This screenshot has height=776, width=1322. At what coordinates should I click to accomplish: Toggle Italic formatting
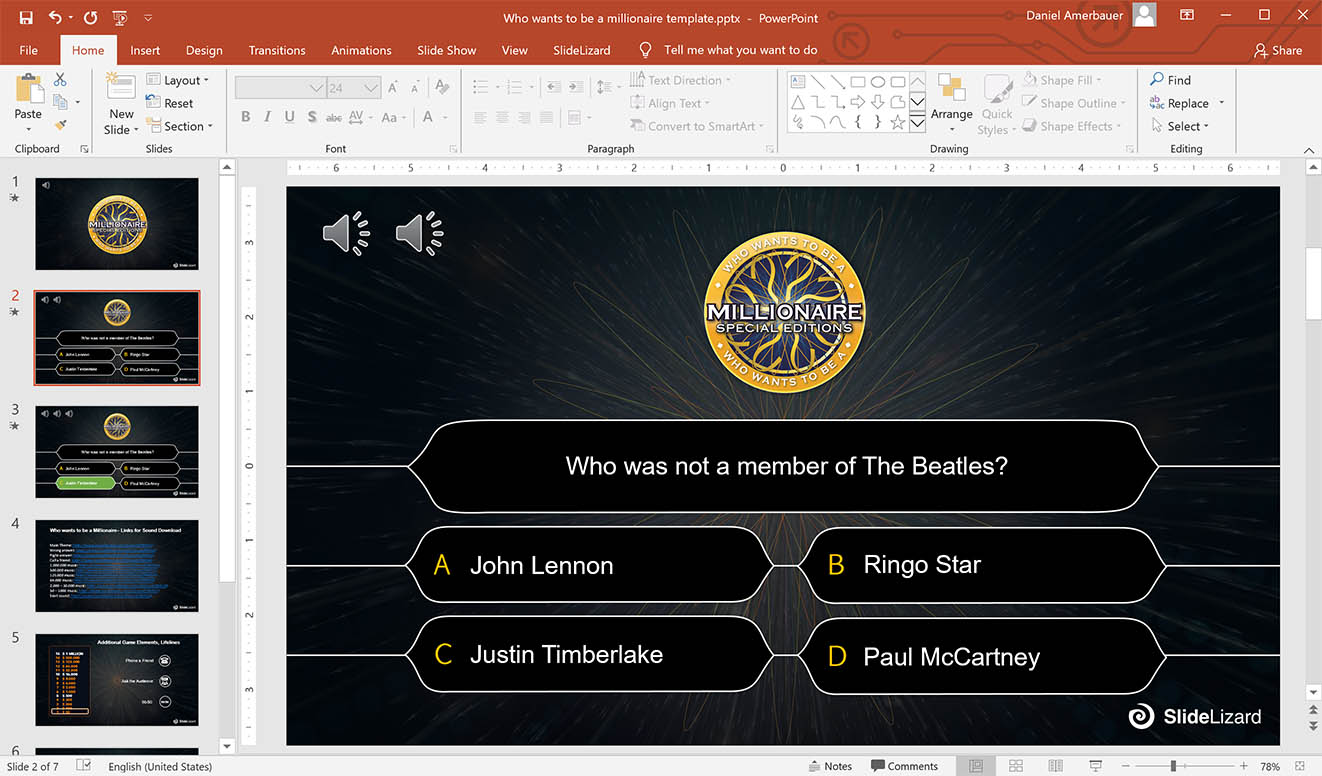(267, 117)
